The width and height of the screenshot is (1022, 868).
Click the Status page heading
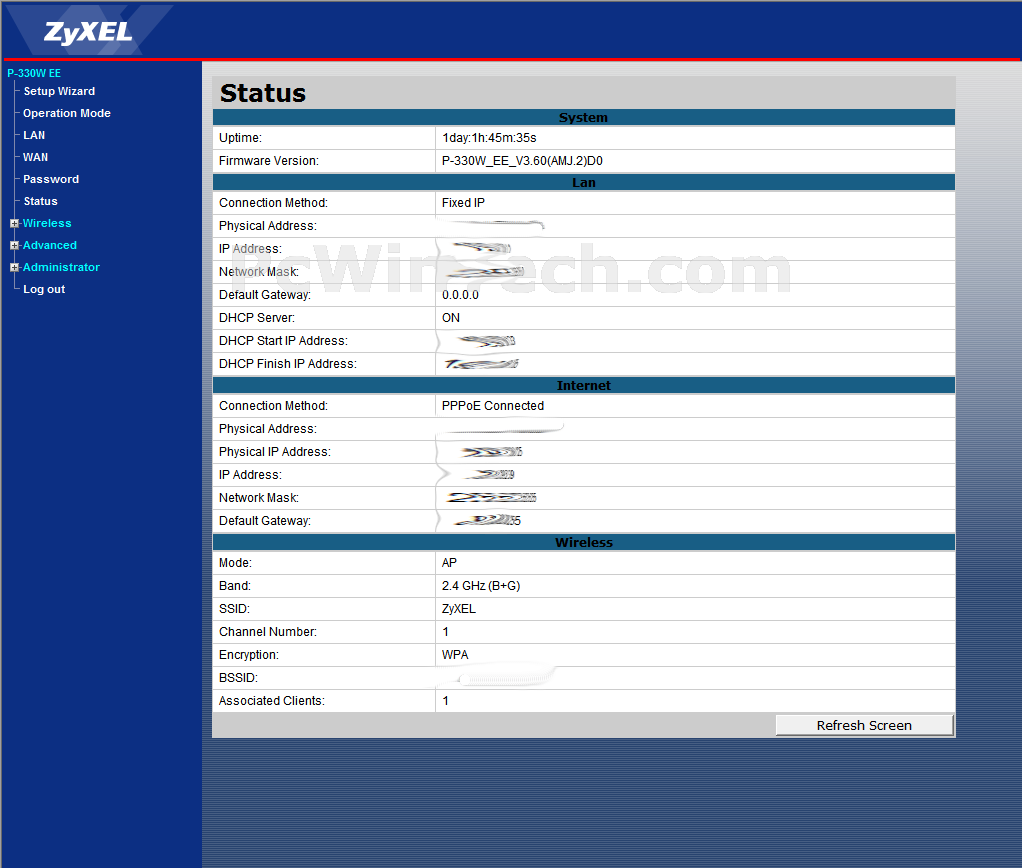(x=263, y=93)
